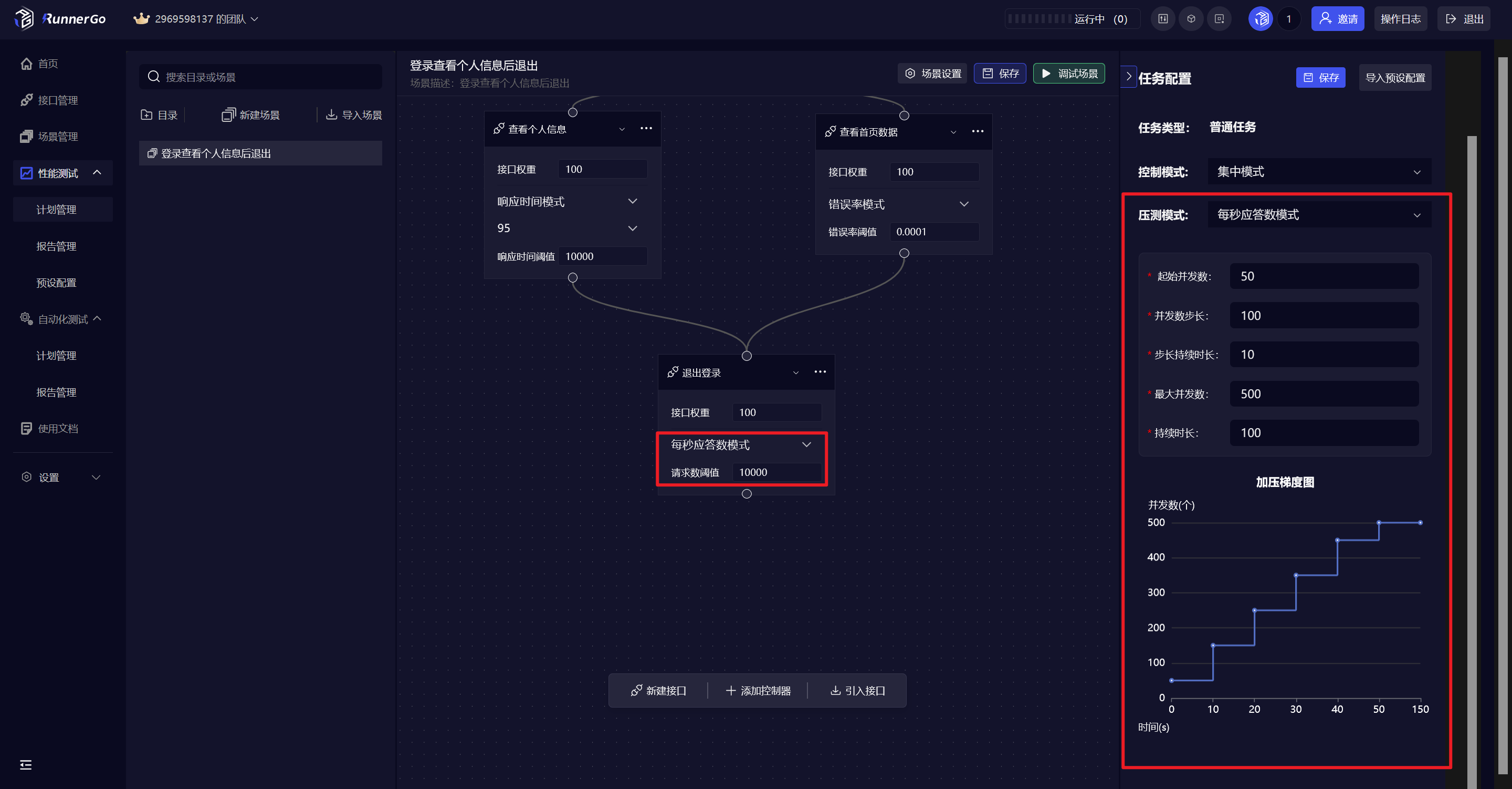Click 调试场景 debug scene button
The width and height of the screenshot is (1512, 789).
pyautogui.click(x=1069, y=74)
